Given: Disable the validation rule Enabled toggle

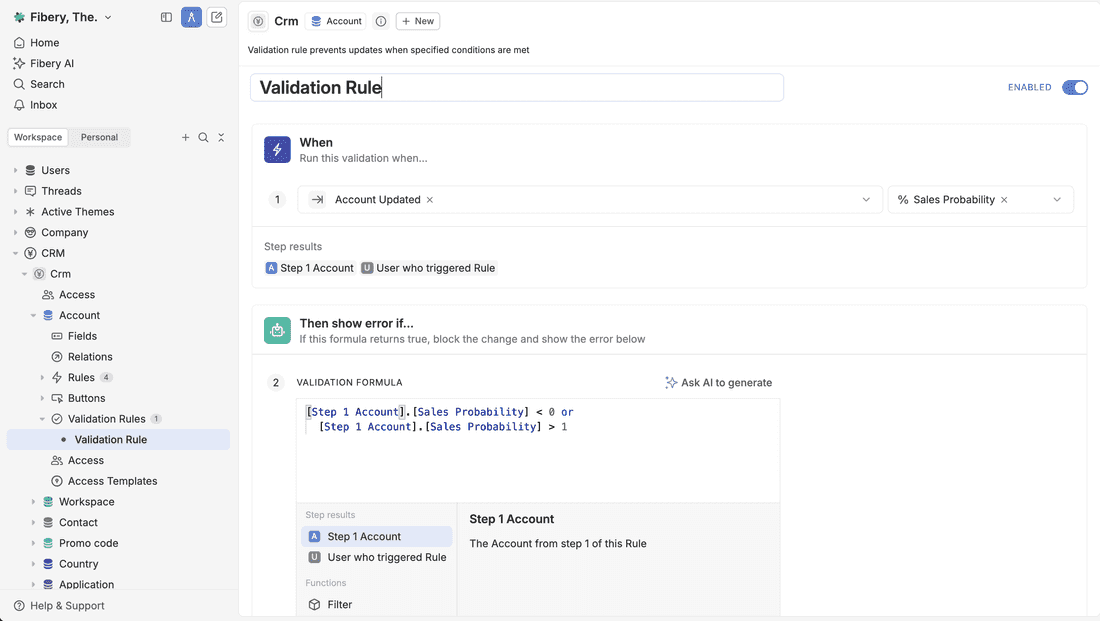Looking at the screenshot, I should [x=1074, y=87].
